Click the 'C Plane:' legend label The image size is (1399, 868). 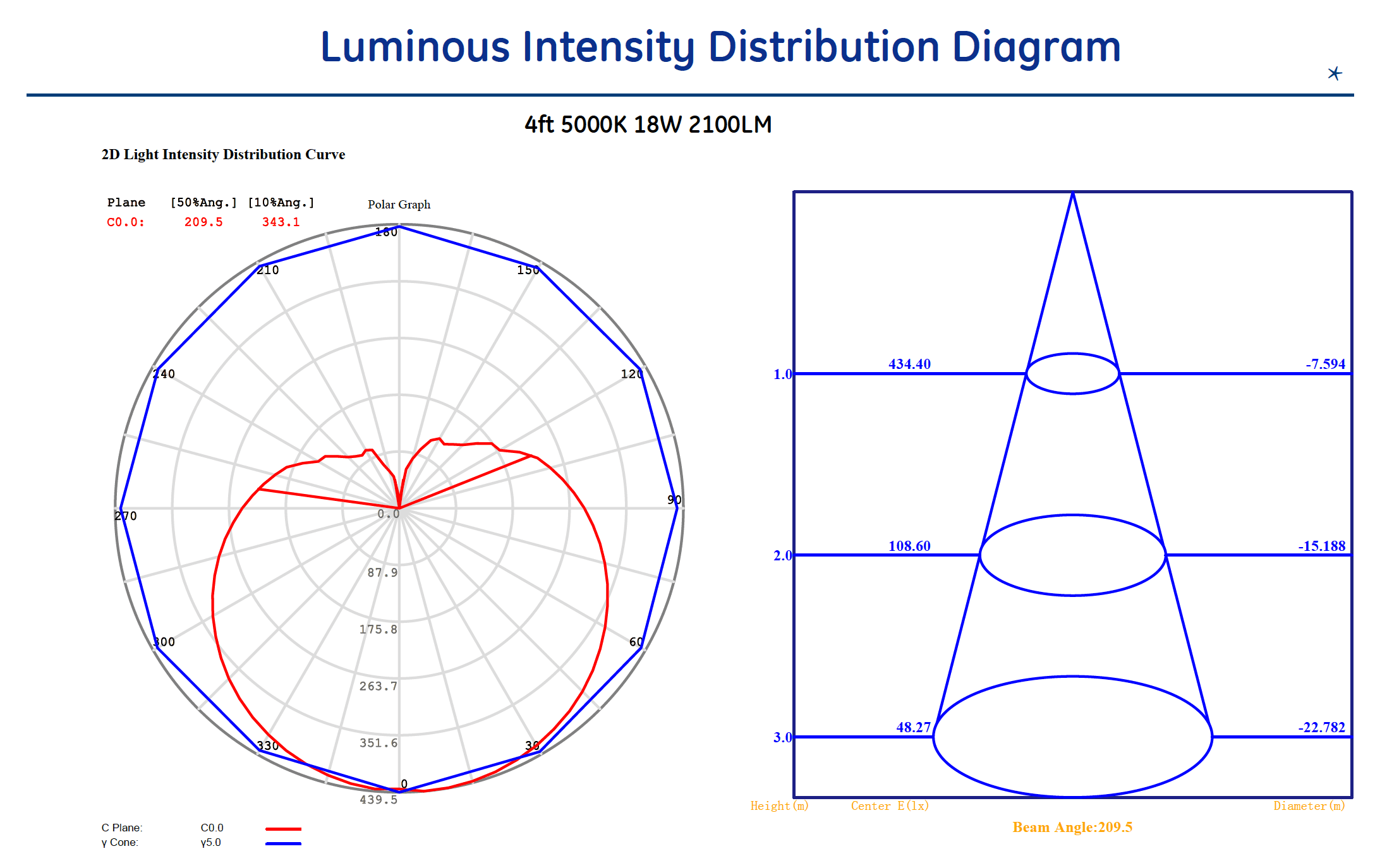click(x=122, y=828)
